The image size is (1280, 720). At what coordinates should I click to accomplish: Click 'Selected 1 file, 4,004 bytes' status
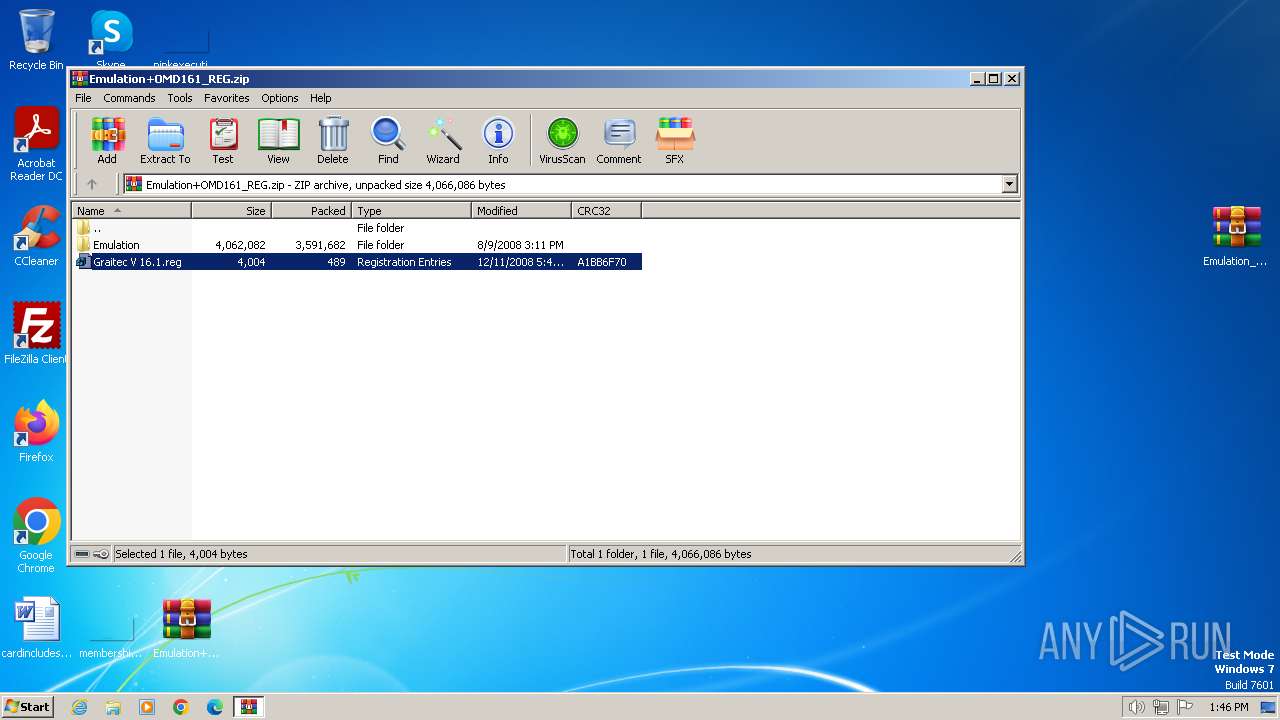click(181, 554)
